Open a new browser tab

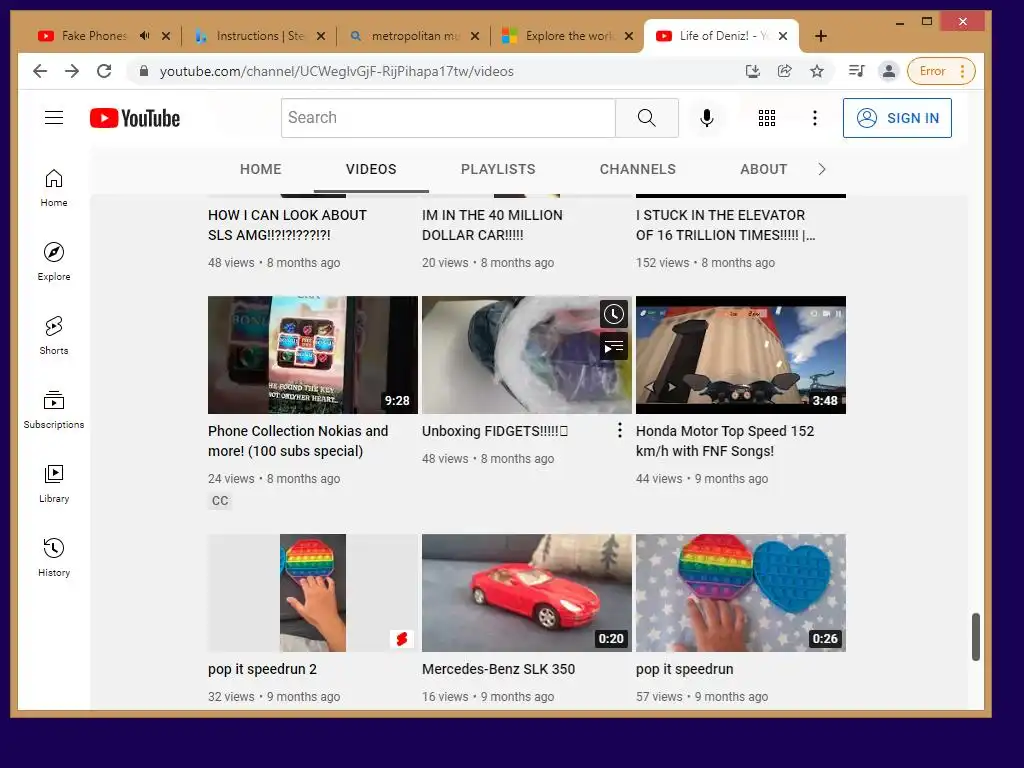(x=821, y=36)
